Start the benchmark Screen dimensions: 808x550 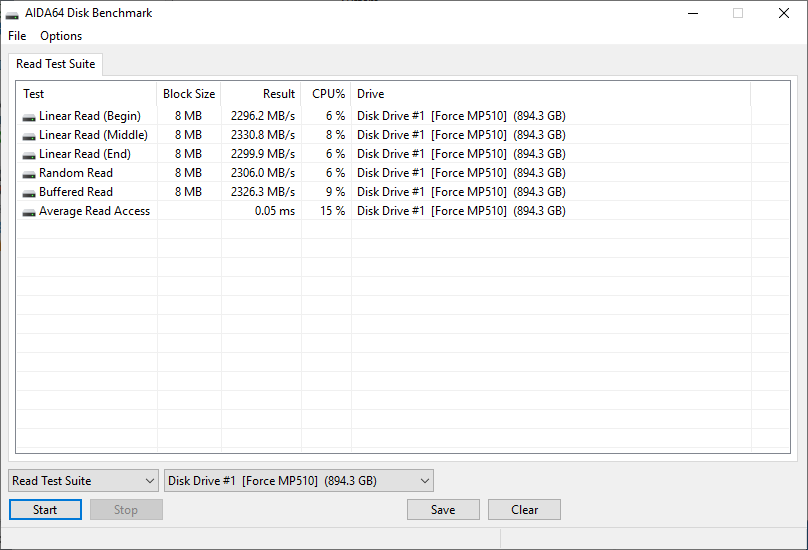pos(45,509)
